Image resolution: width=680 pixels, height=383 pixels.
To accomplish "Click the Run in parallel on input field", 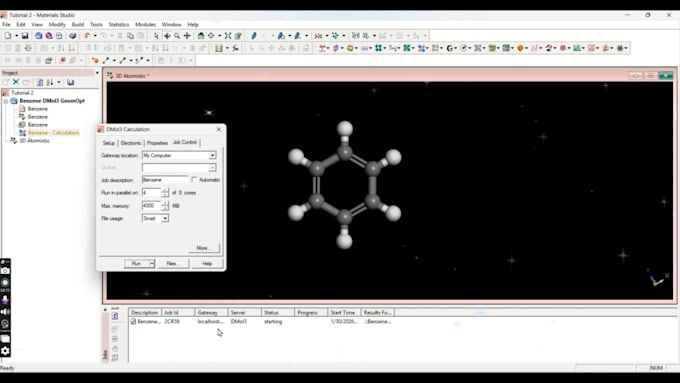I will [151, 193].
